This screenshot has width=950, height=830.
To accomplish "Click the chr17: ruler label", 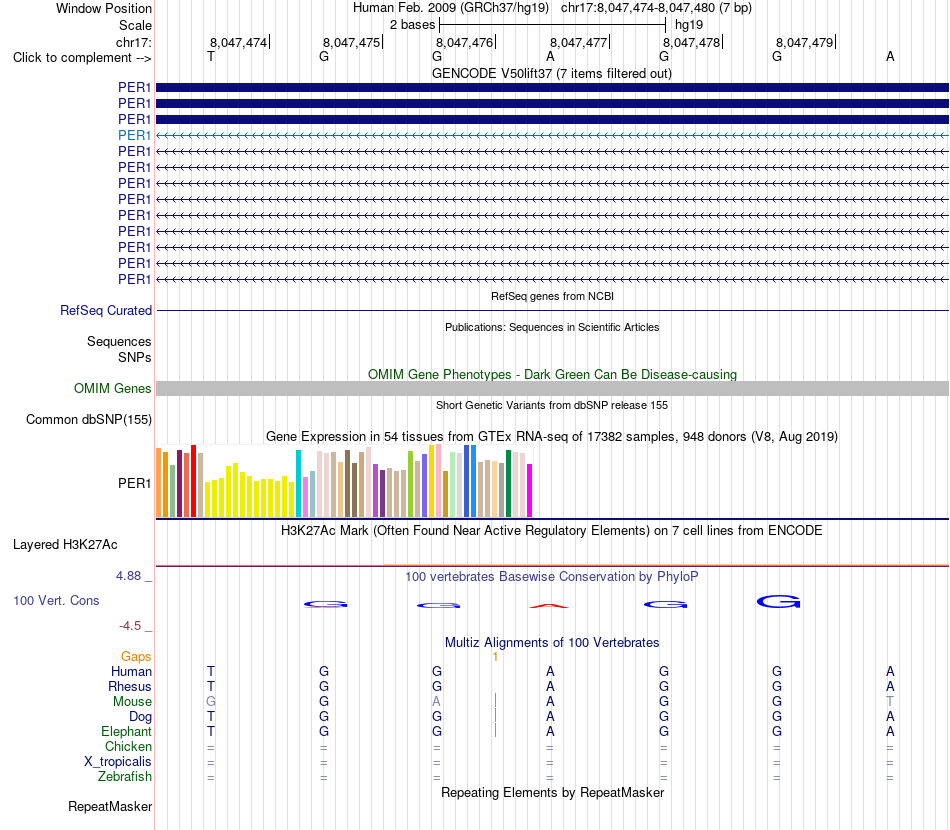I will click(133, 42).
